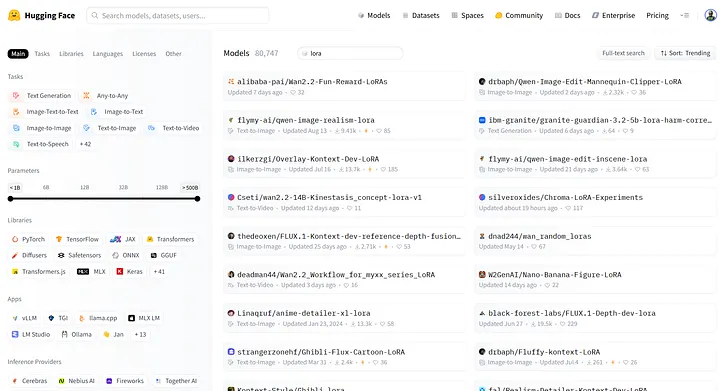Select the PyTorch library filter

(28, 239)
